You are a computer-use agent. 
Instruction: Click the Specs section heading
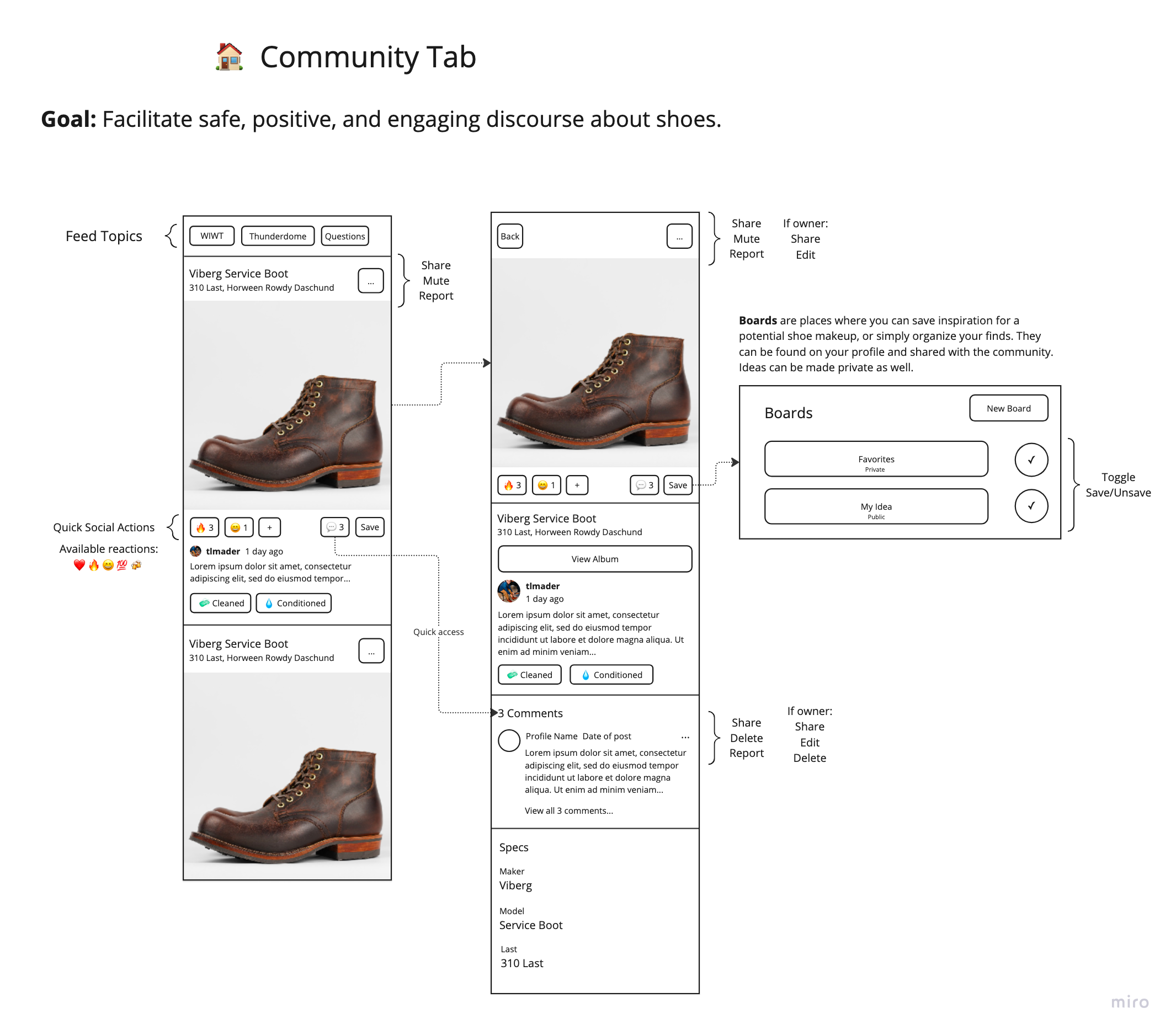513,847
